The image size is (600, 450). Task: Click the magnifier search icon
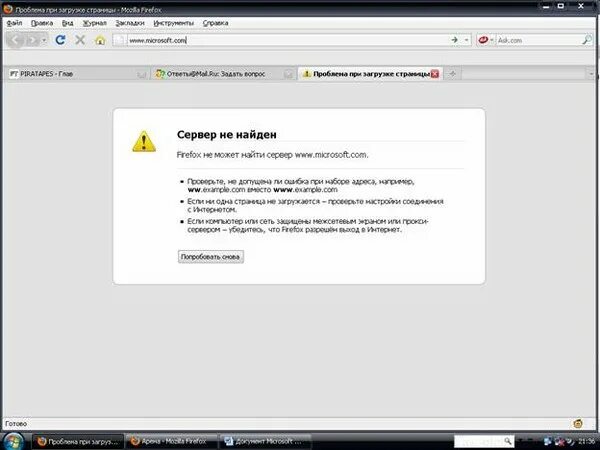587,40
